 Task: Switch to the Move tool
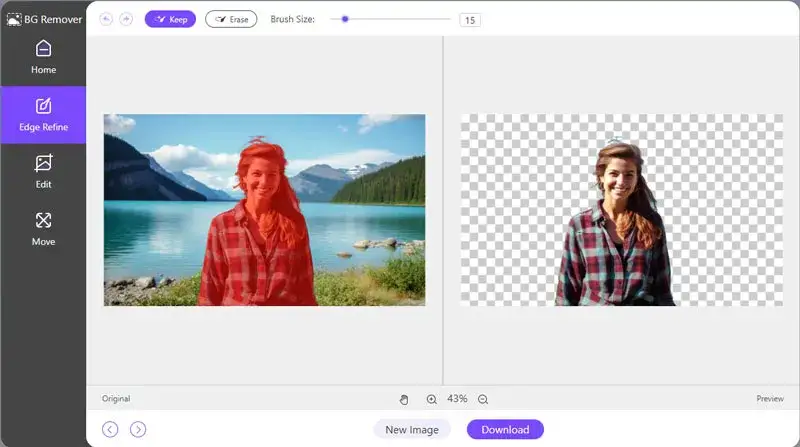tap(43, 229)
